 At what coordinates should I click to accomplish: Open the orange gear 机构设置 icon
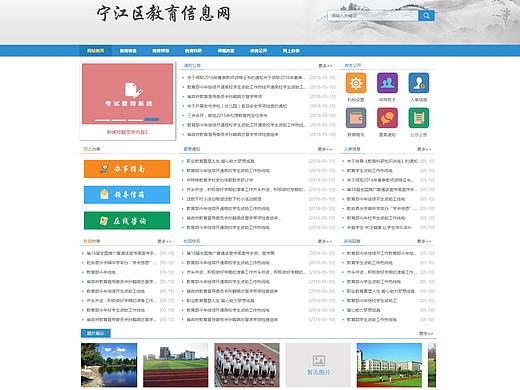(x=356, y=83)
